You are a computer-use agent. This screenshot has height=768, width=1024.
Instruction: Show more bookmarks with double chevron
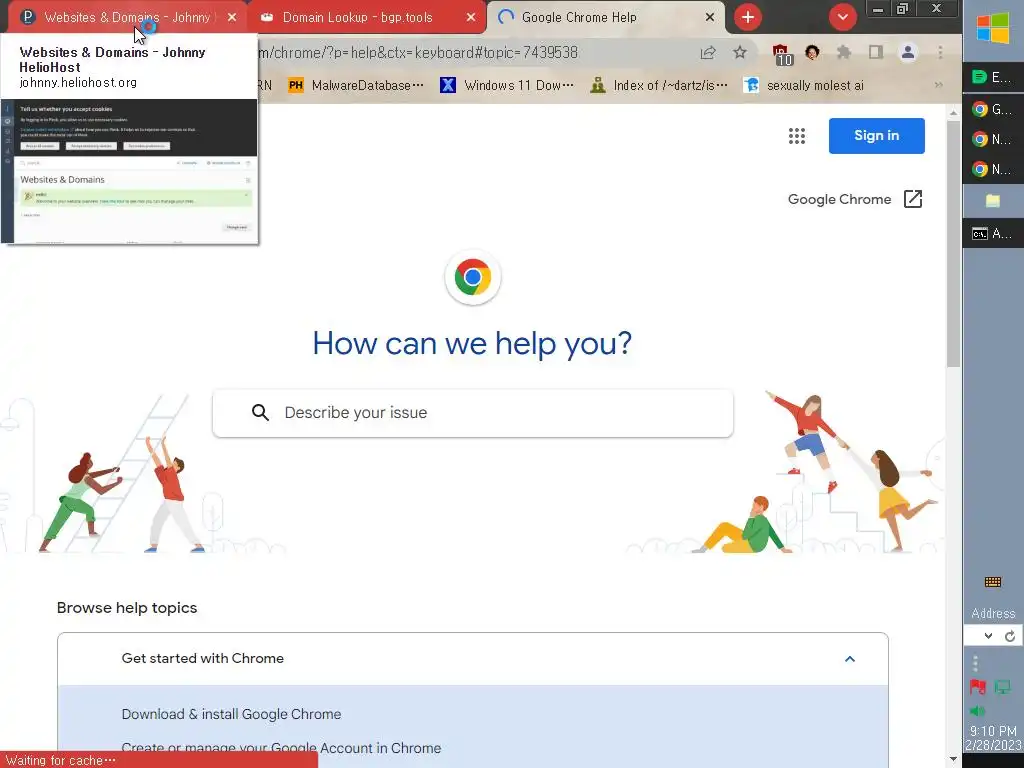938,85
